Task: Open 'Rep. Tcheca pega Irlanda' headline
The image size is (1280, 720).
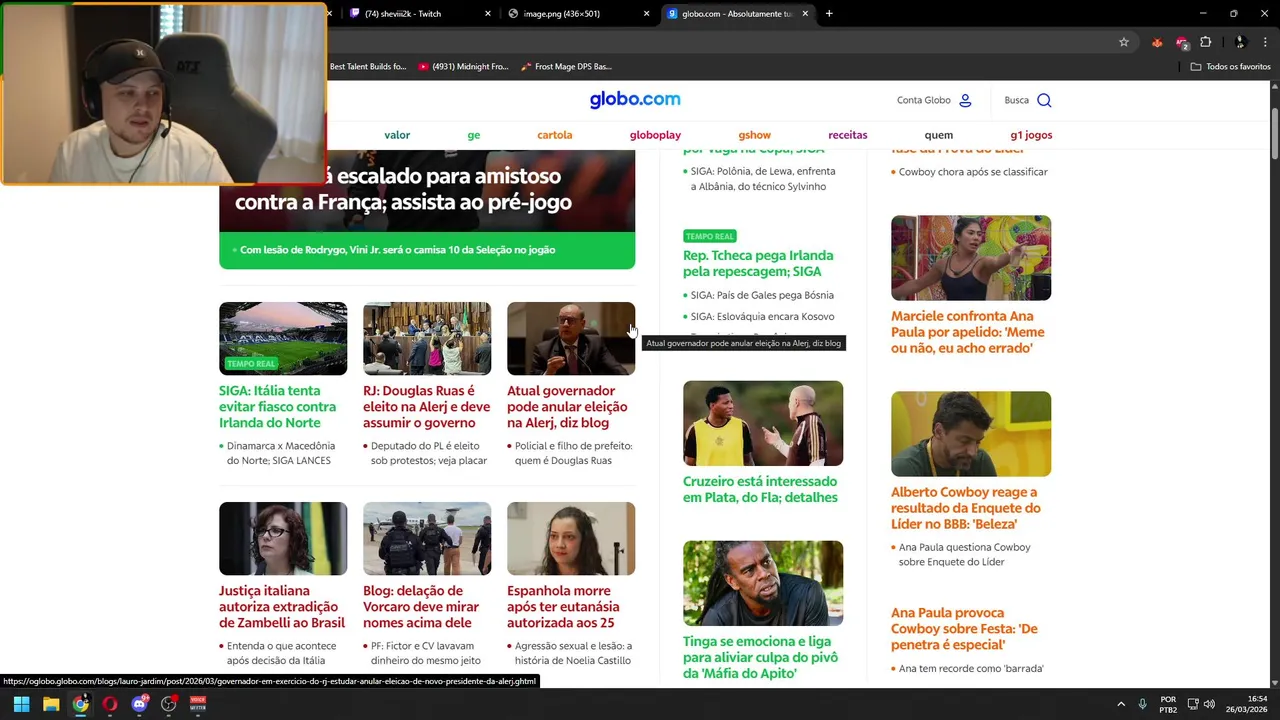Action: [758, 263]
